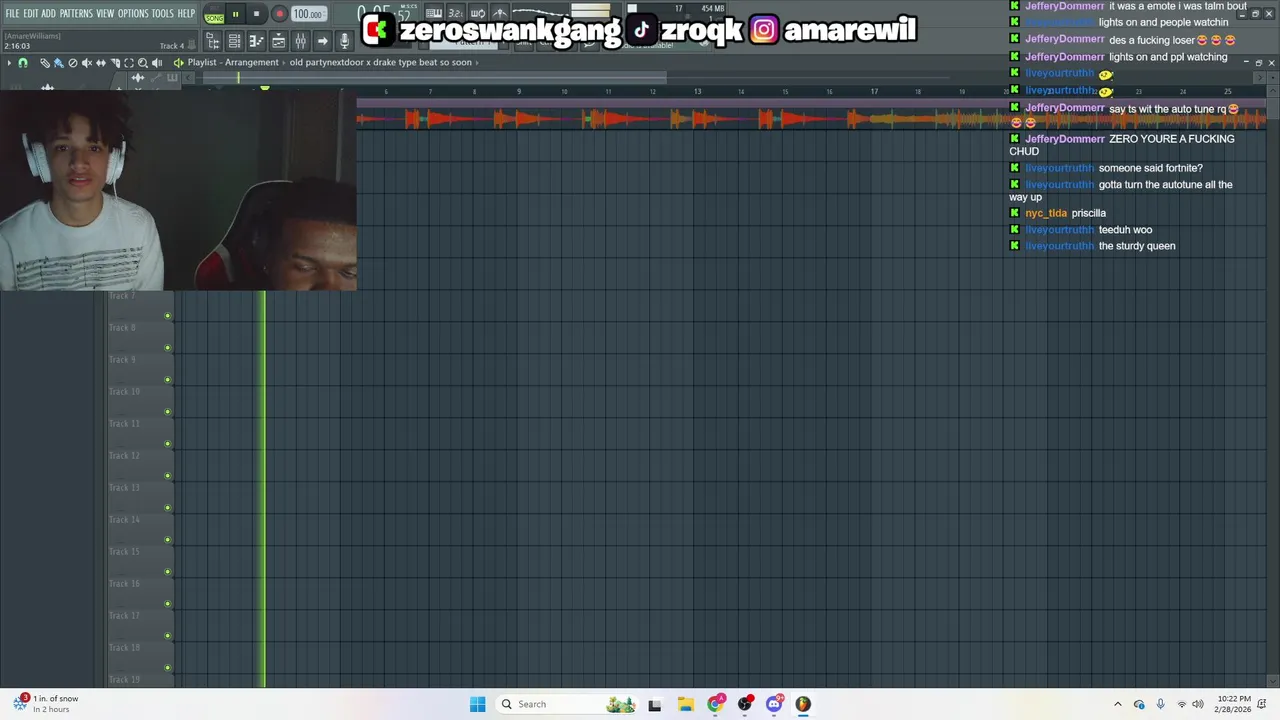Open the VIEW menu
1280x720 pixels.
pyautogui.click(x=105, y=13)
